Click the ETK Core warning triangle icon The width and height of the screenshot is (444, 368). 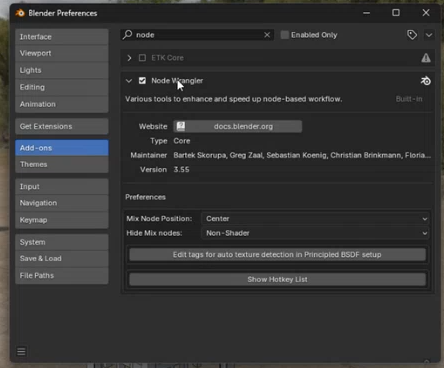(426, 58)
